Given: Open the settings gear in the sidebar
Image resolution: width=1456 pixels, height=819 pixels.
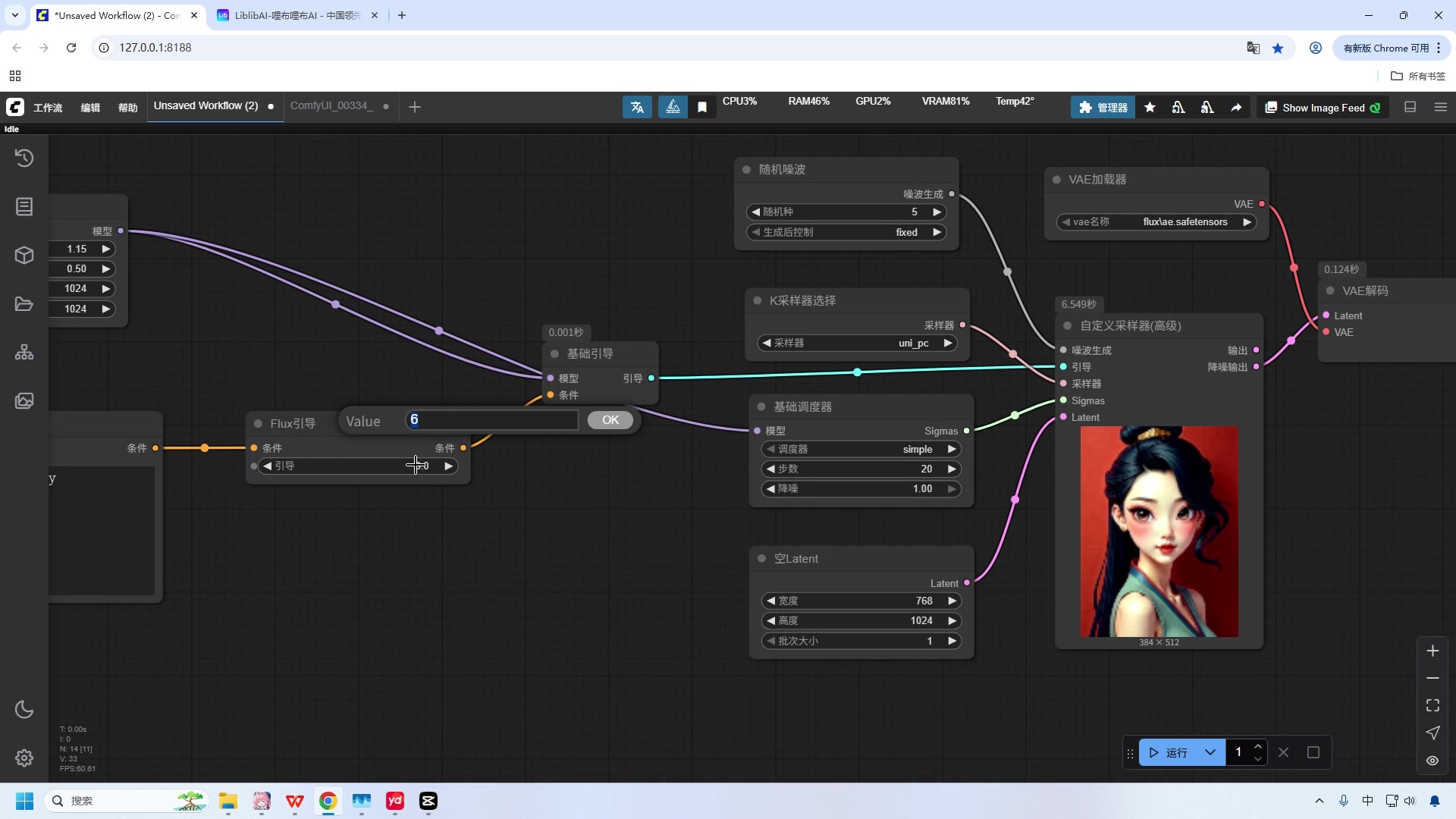Looking at the screenshot, I should click(24, 758).
